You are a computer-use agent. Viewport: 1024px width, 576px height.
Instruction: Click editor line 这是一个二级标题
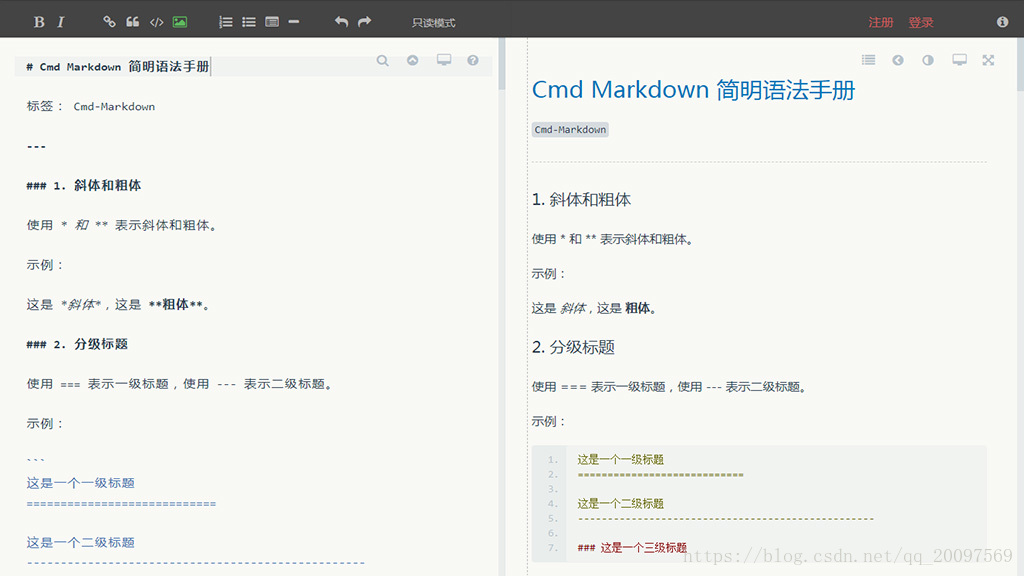[x=80, y=543]
